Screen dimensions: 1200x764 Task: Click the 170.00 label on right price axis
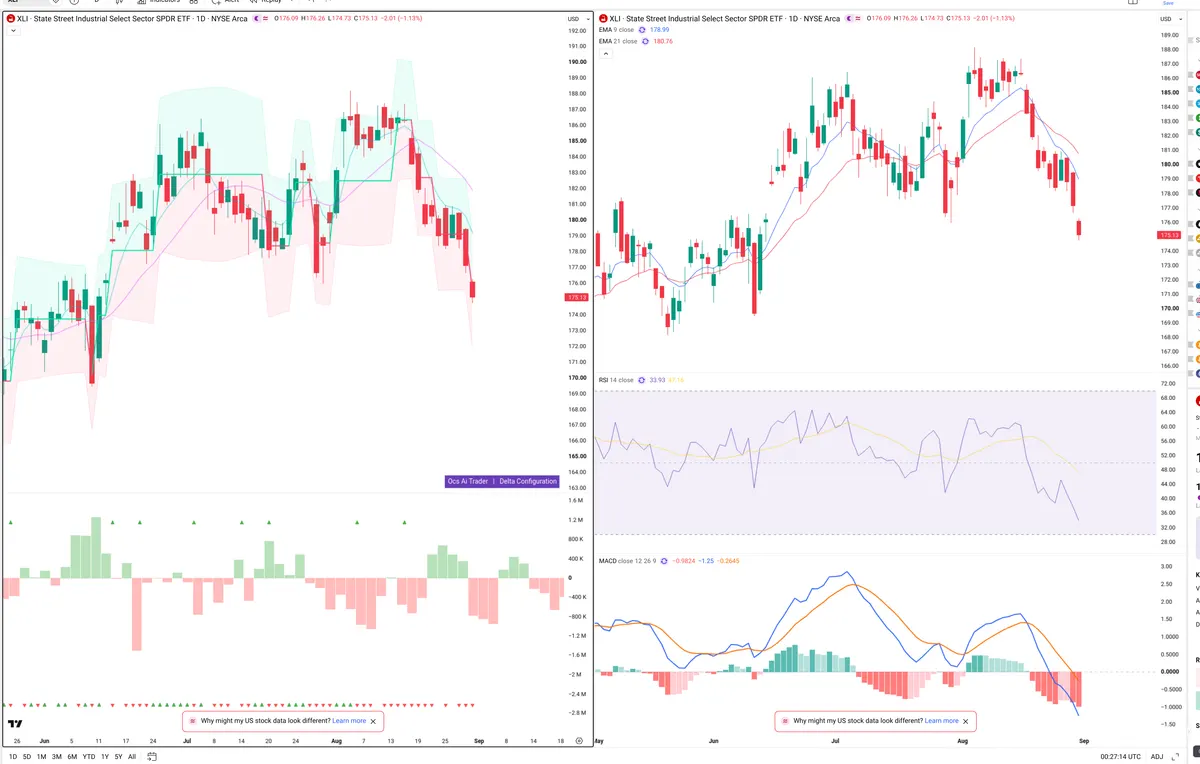click(x=1169, y=308)
